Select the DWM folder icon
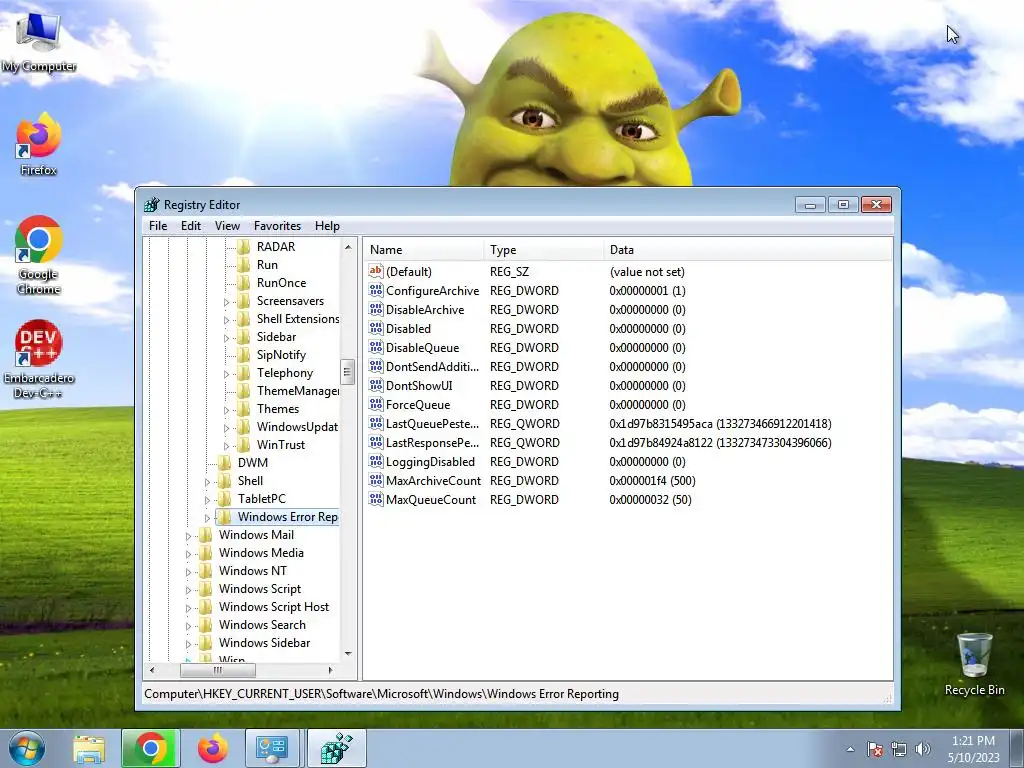1024x768 pixels. [225, 463]
